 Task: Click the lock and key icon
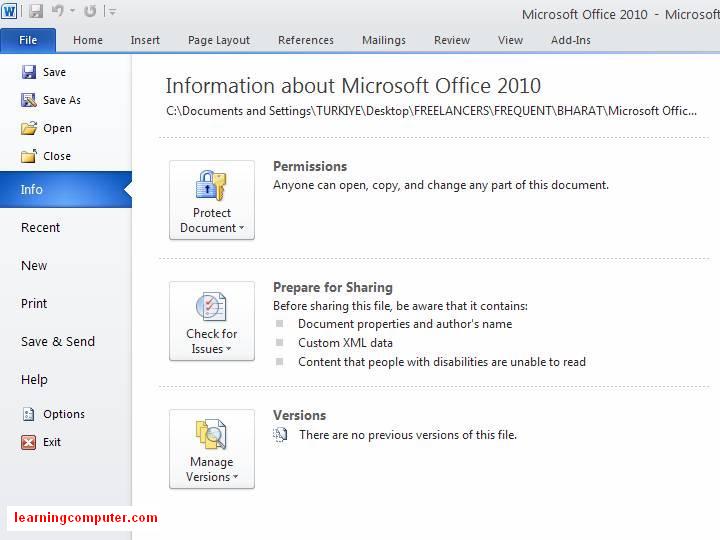pos(211,186)
